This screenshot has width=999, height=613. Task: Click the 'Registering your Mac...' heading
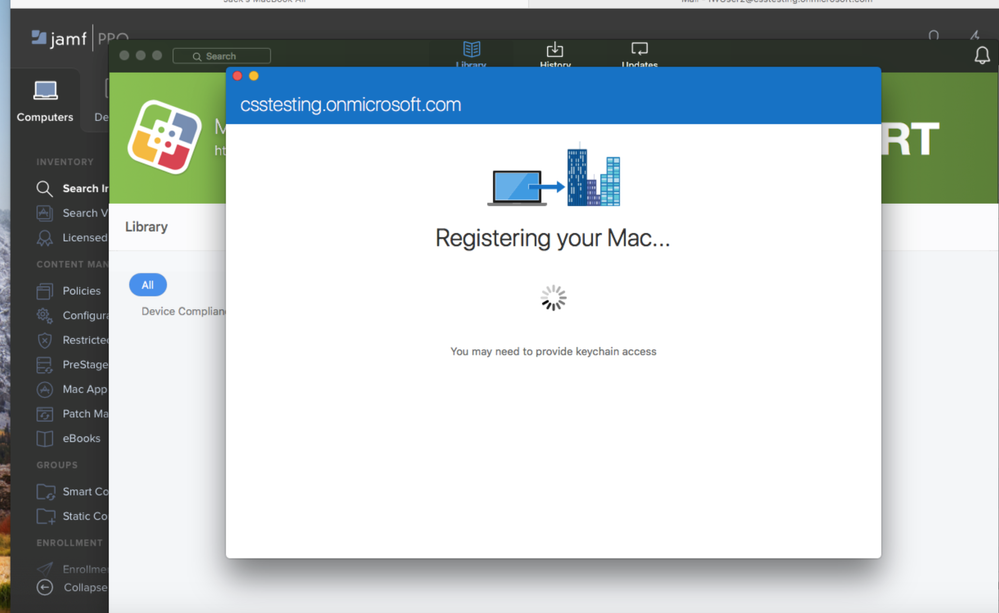552,238
